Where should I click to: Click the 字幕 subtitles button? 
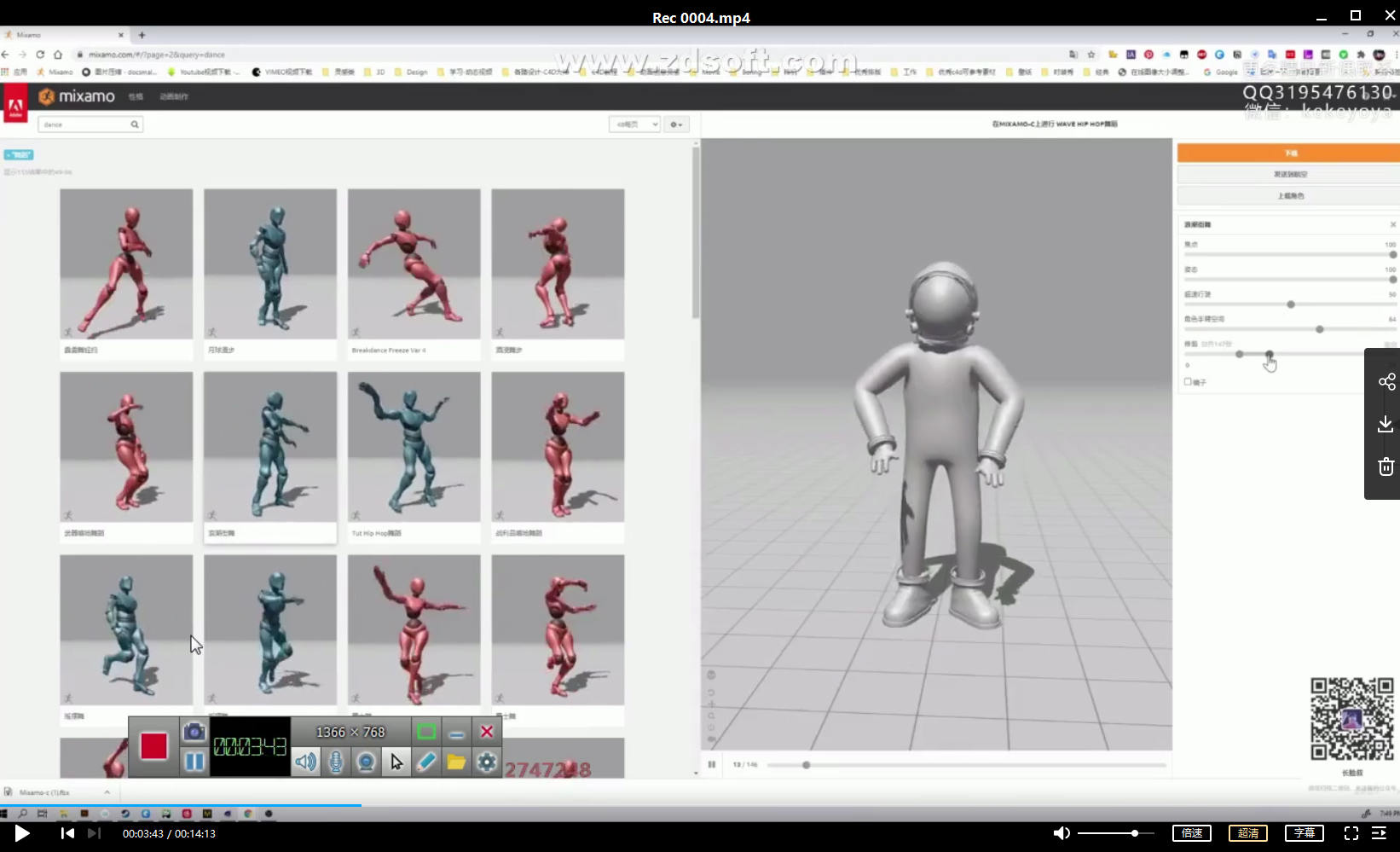[1305, 833]
